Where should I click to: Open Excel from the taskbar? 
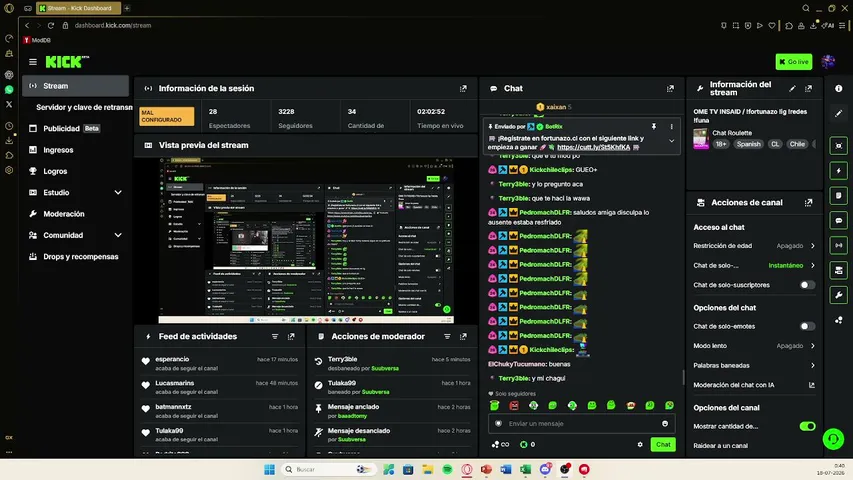[526, 469]
